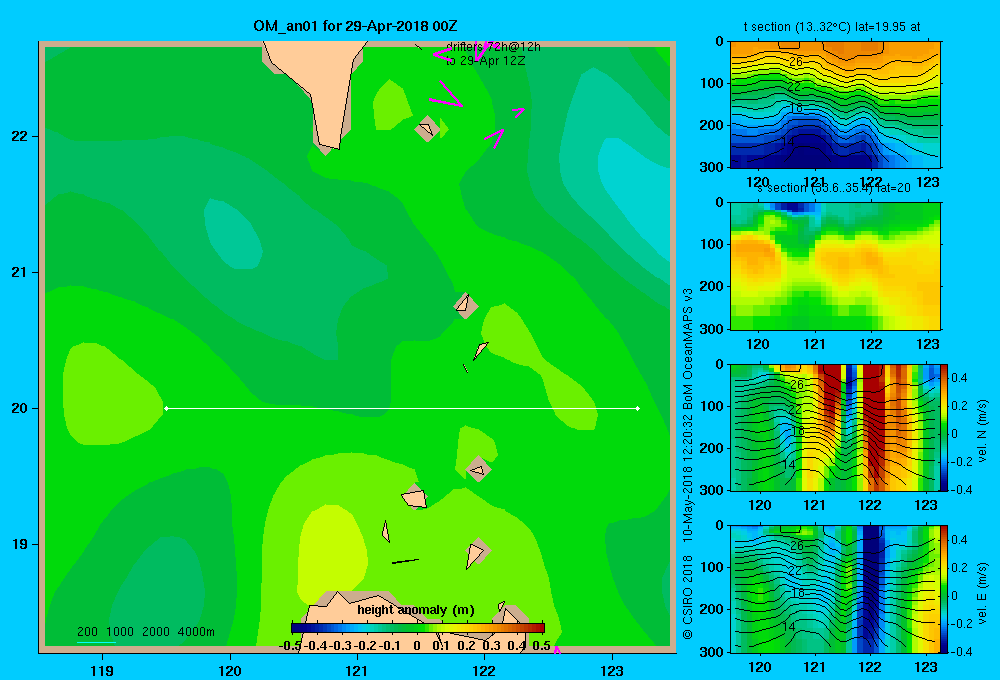Click the 0.5 value on height anomaly colorbar
1000x680 pixels.
541,646
